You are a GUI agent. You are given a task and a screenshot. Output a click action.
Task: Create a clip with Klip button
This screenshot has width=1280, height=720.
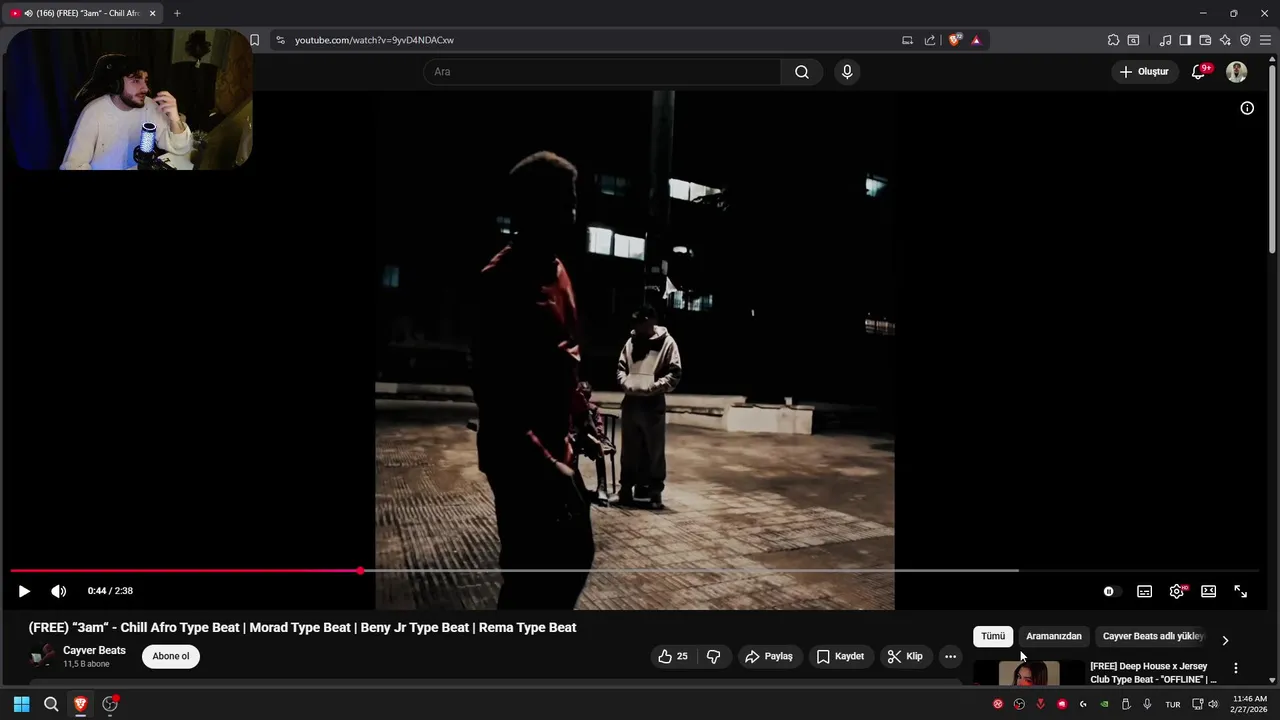click(905, 656)
